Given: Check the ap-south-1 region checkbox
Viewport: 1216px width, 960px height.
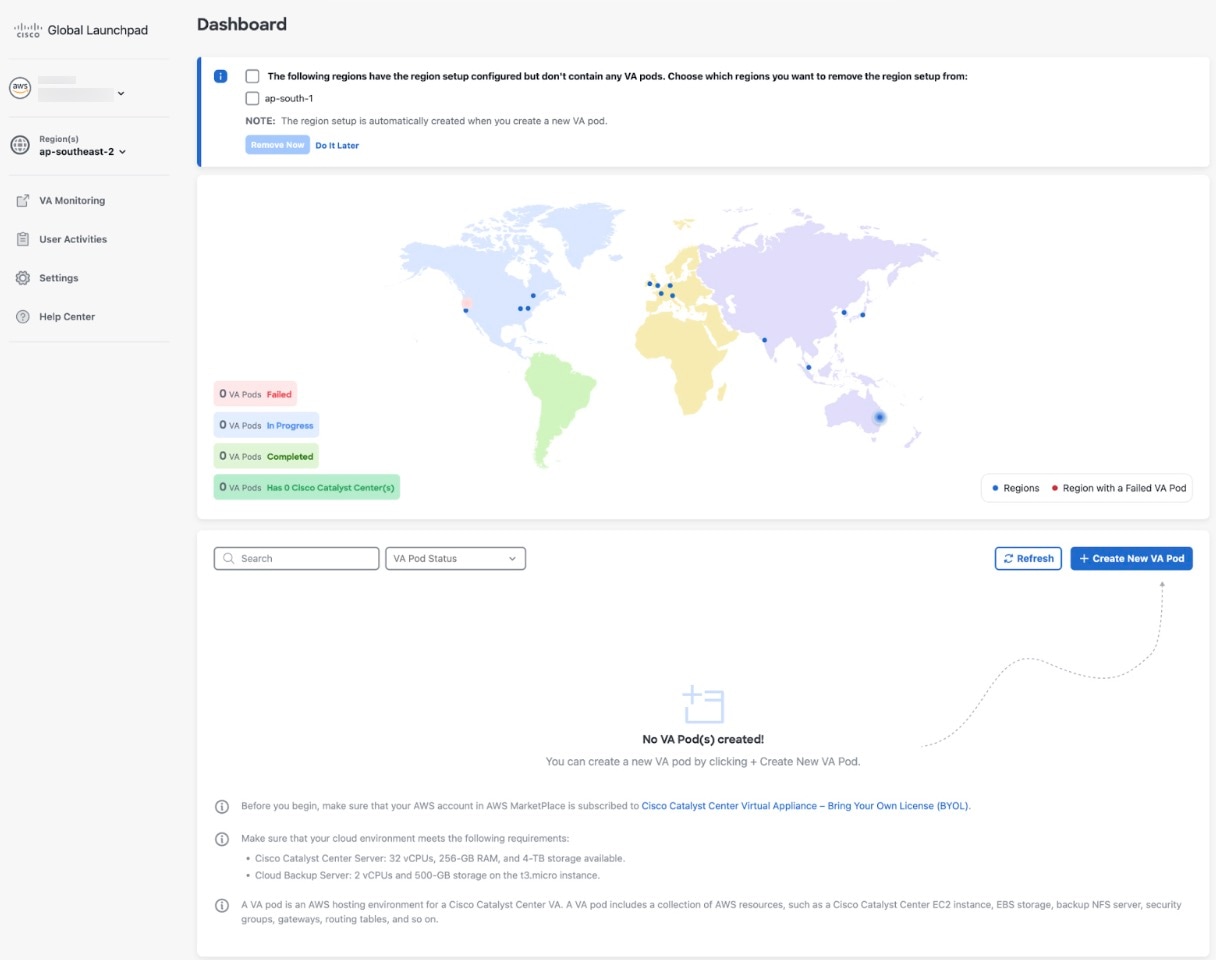Looking at the screenshot, I should coord(252,98).
